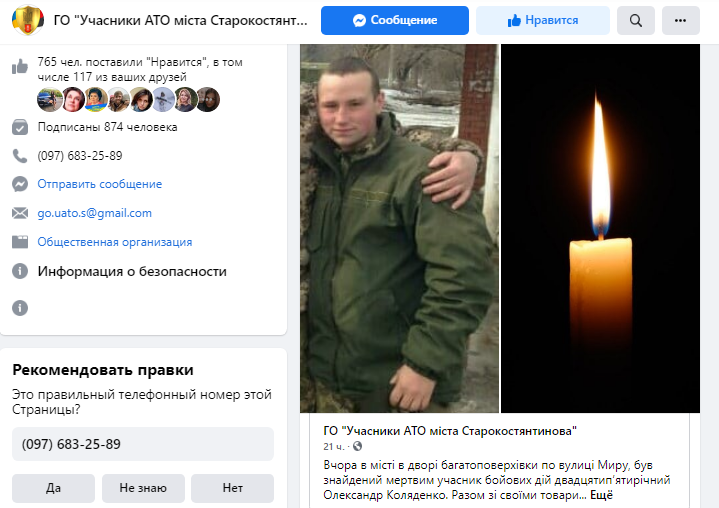Image resolution: width=719 pixels, height=508 pixels.
Task: Open the candle image in post
Action: tap(600, 228)
